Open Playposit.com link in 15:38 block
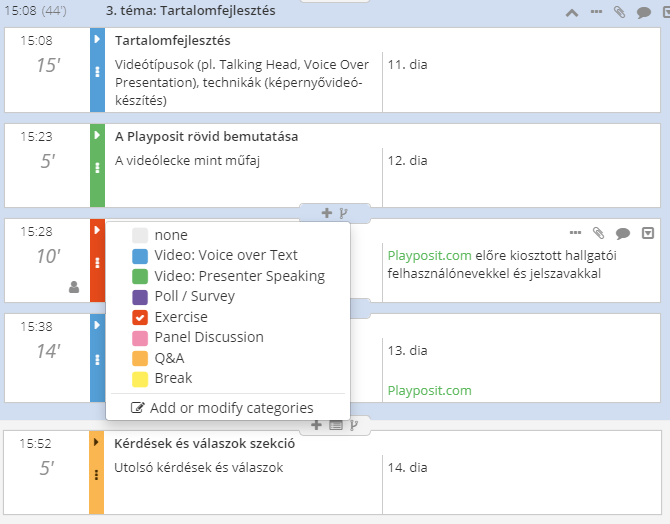 (429, 390)
